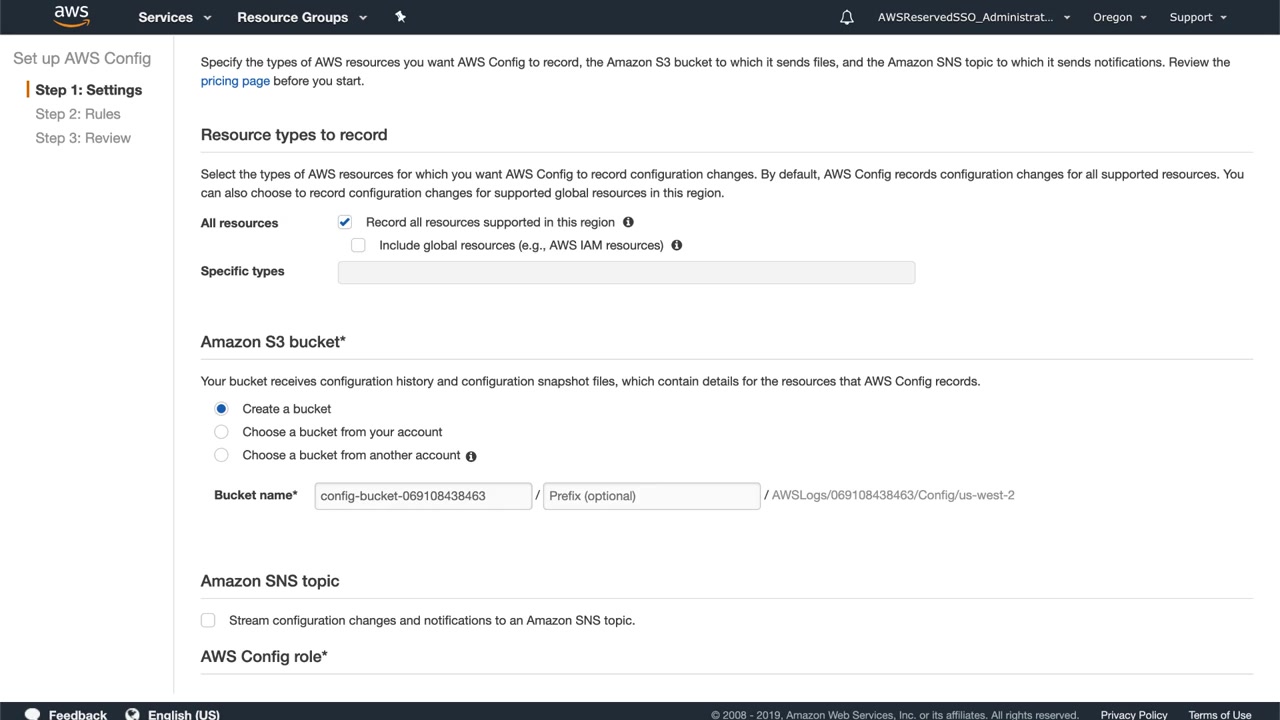Click the Prefix (optional) input field
Screen dimensions: 1280x720
[651, 496]
